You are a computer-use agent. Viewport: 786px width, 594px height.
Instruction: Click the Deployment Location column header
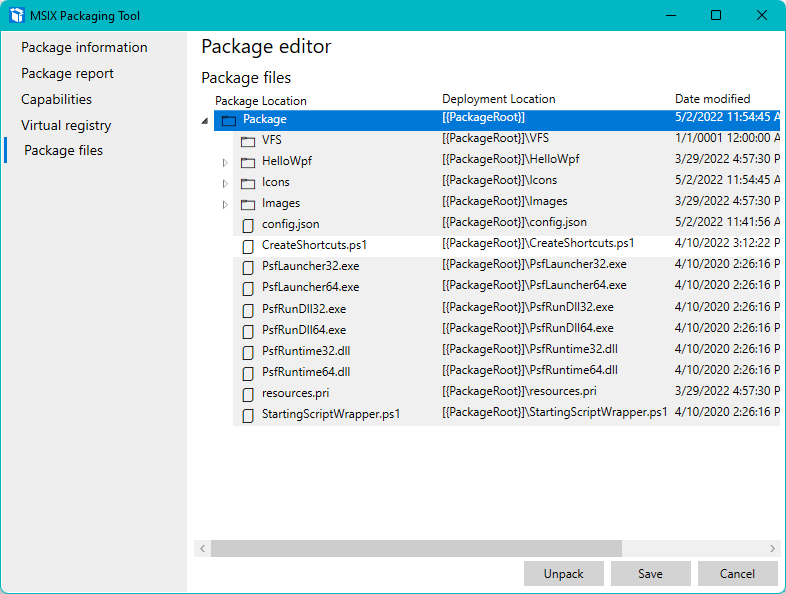click(499, 99)
